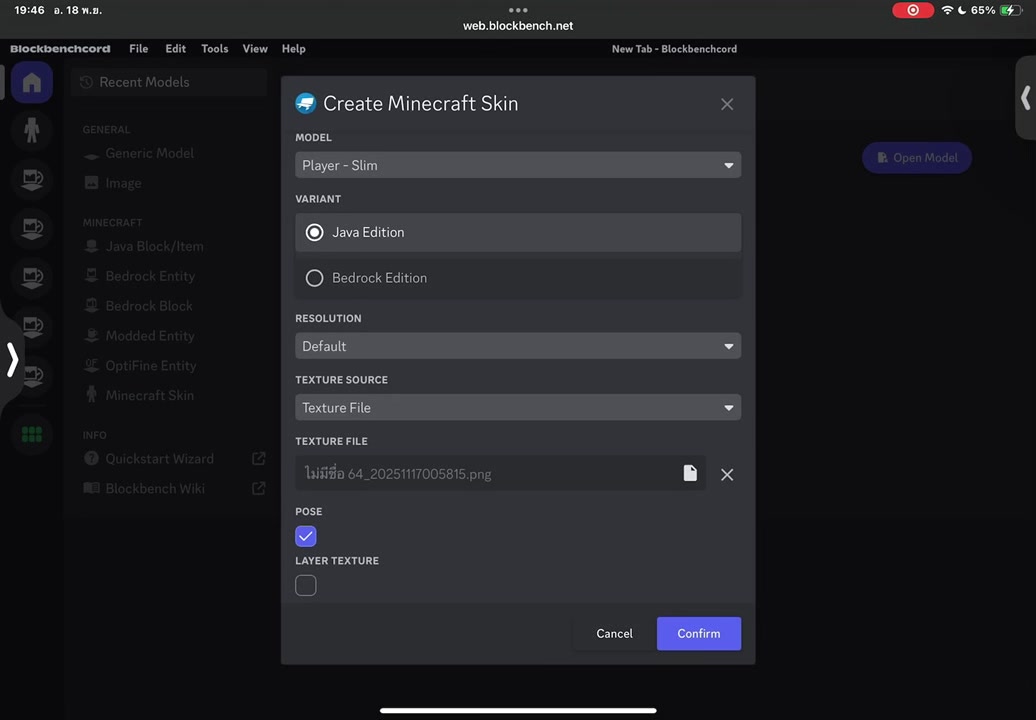The image size is (1036, 720).
Task: Enable the Layer Texture checkbox
Action: [x=306, y=585]
